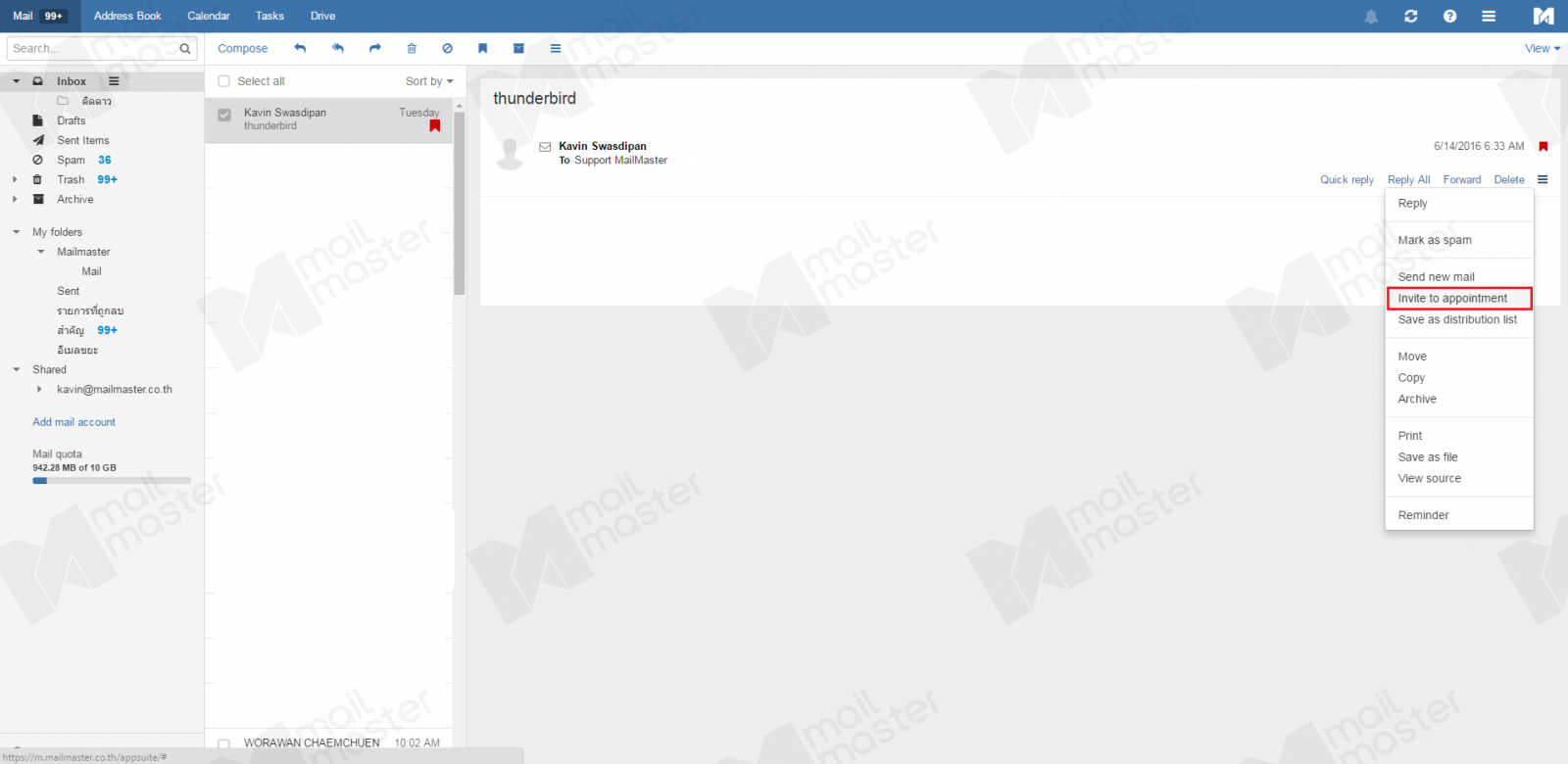This screenshot has width=1568, height=764.
Task: Click the Reply All toolbar icon
Action: pos(337,48)
